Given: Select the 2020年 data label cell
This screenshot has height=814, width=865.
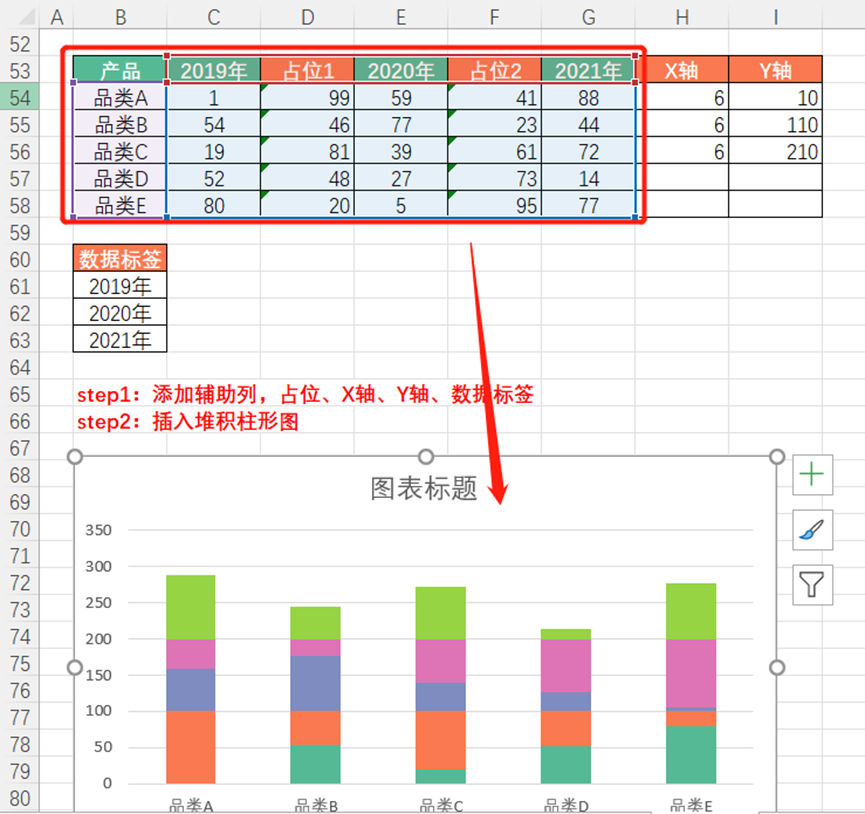Looking at the screenshot, I should [120, 313].
